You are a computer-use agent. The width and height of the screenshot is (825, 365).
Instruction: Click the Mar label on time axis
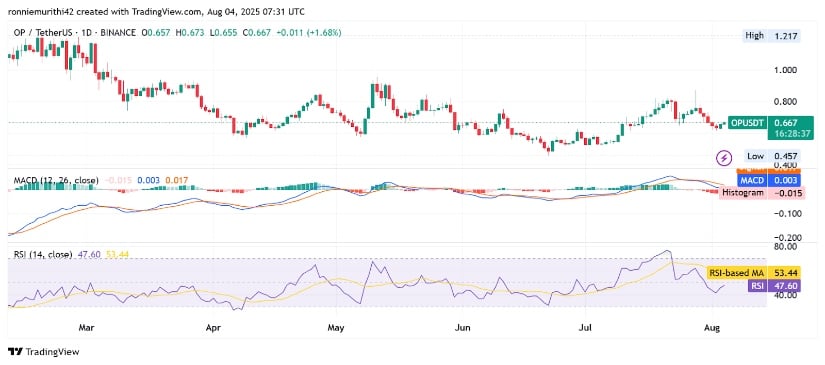[x=87, y=328]
